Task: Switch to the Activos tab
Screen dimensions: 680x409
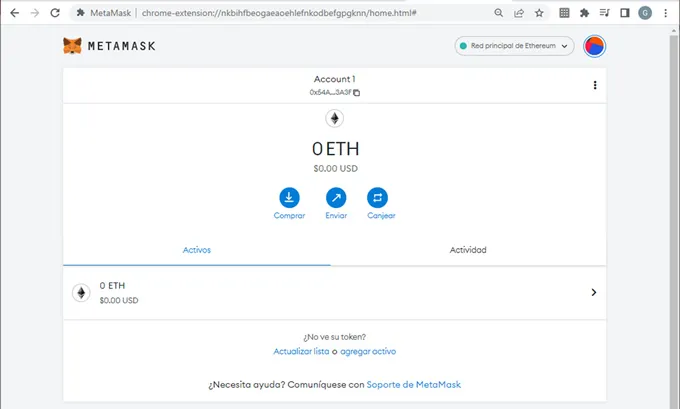Action: pos(197,250)
